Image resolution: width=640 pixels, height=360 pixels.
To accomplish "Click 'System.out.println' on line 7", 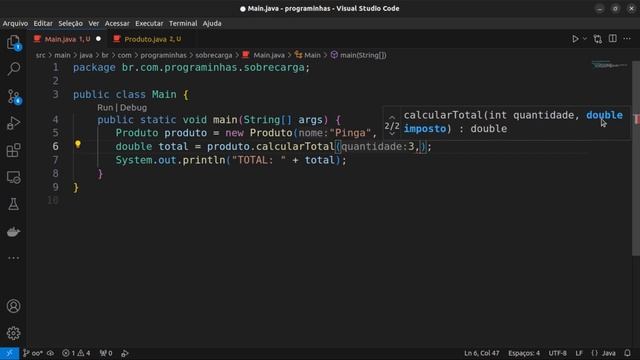I will (170, 160).
